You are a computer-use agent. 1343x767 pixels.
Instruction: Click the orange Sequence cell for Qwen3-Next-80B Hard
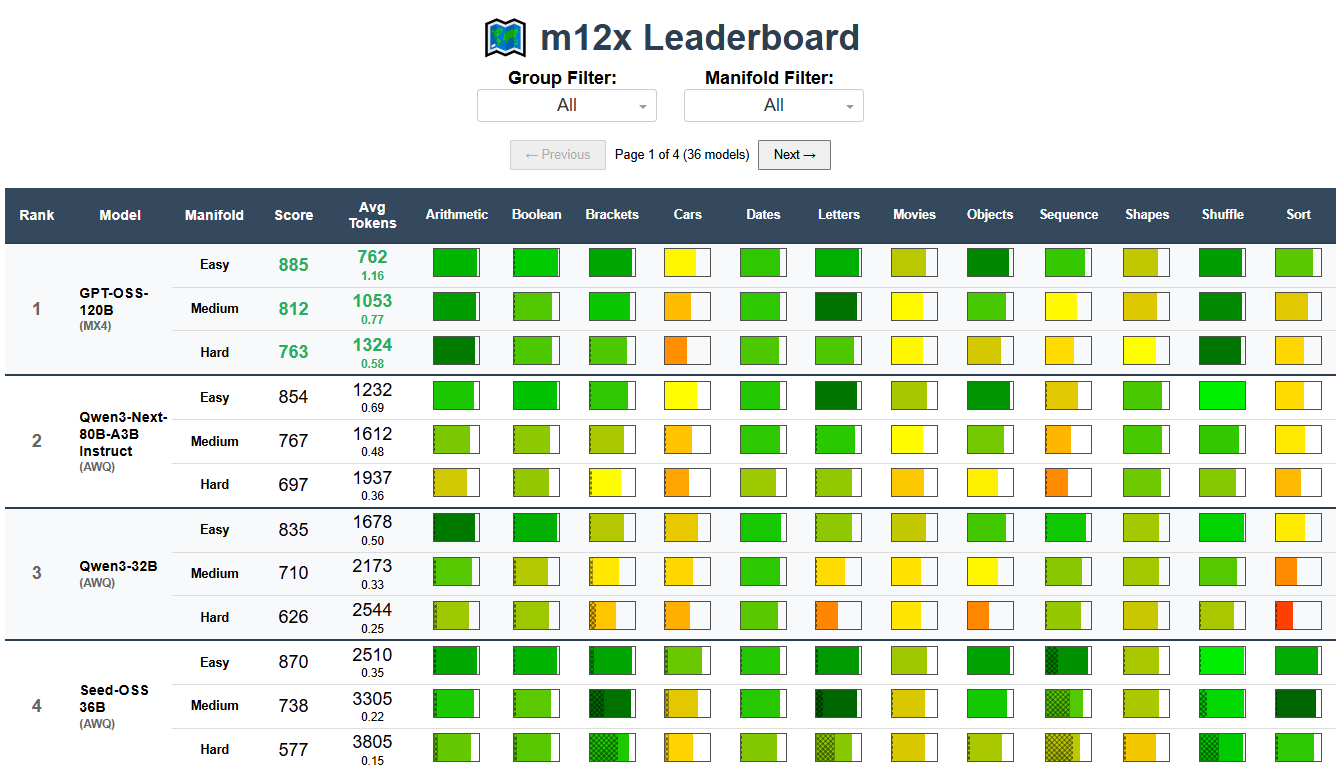pyautogui.click(x=1068, y=482)
